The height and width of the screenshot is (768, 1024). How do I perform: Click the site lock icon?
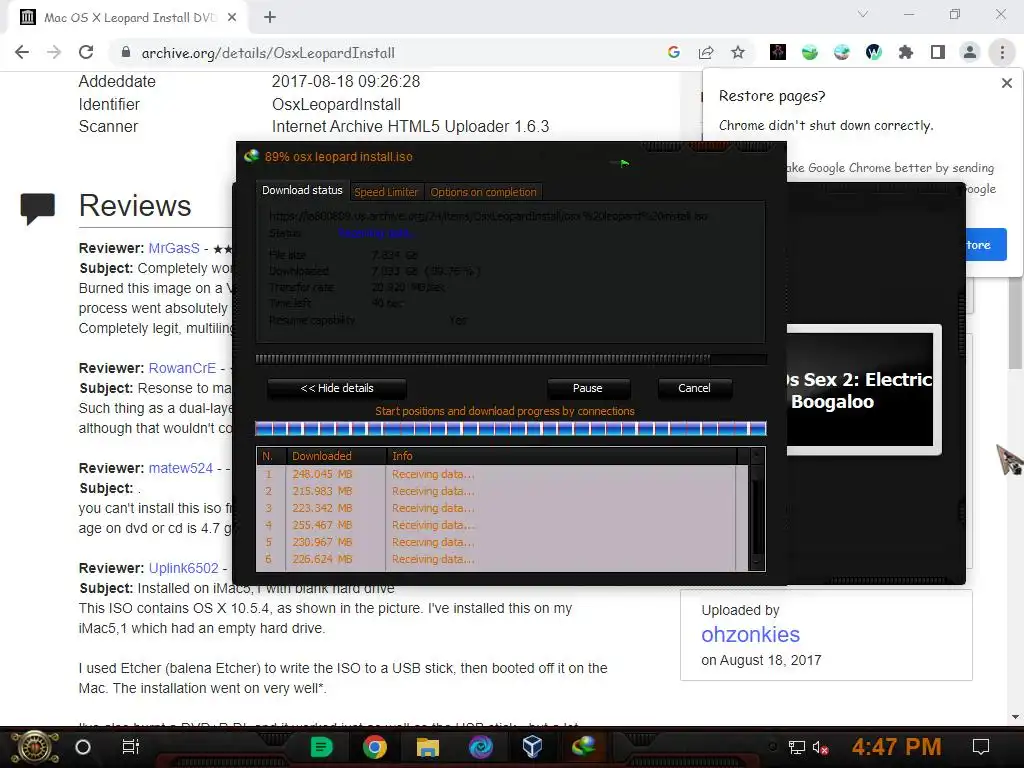point(126,52)
